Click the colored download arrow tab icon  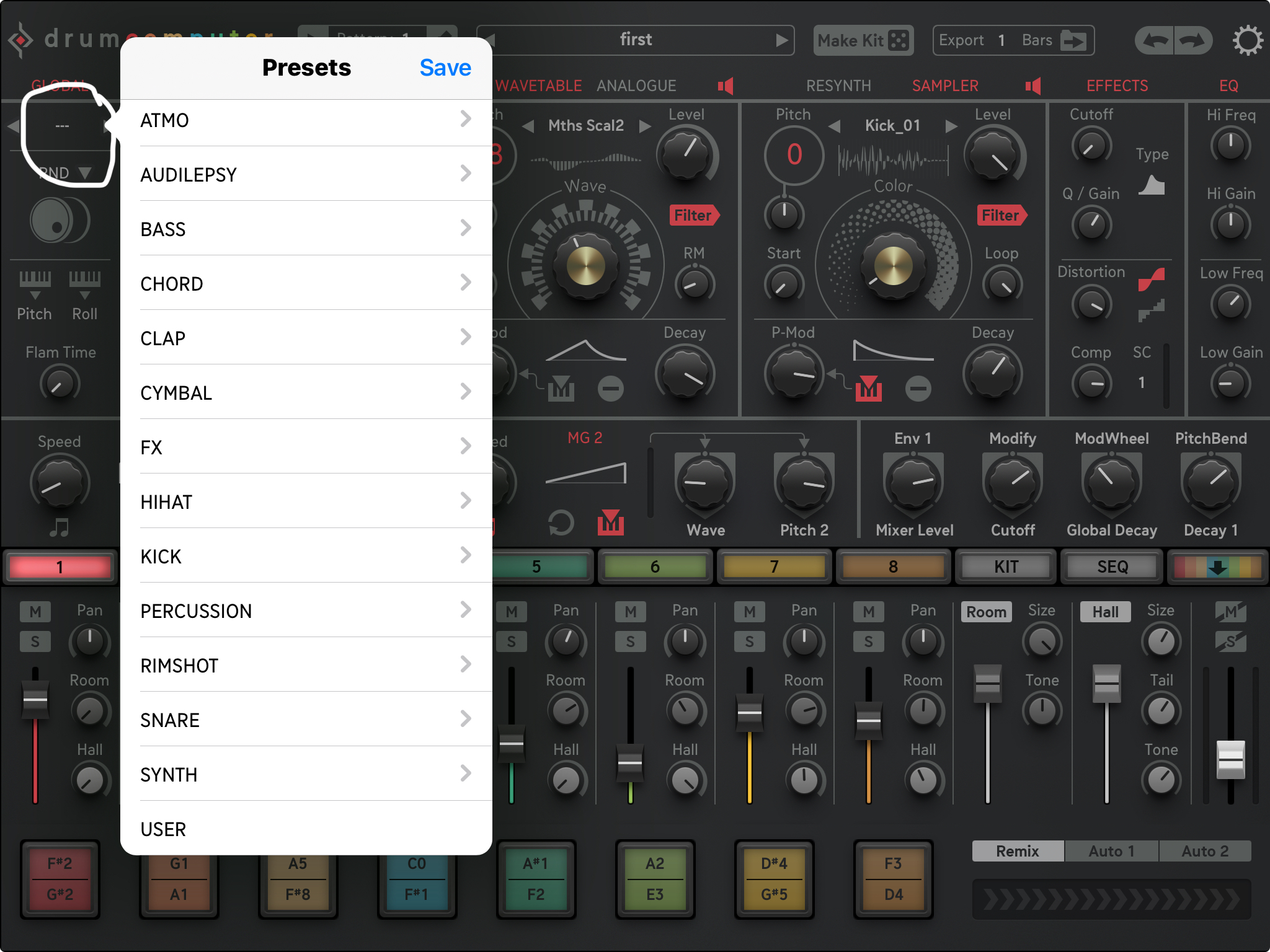[x=1217, y=566]
